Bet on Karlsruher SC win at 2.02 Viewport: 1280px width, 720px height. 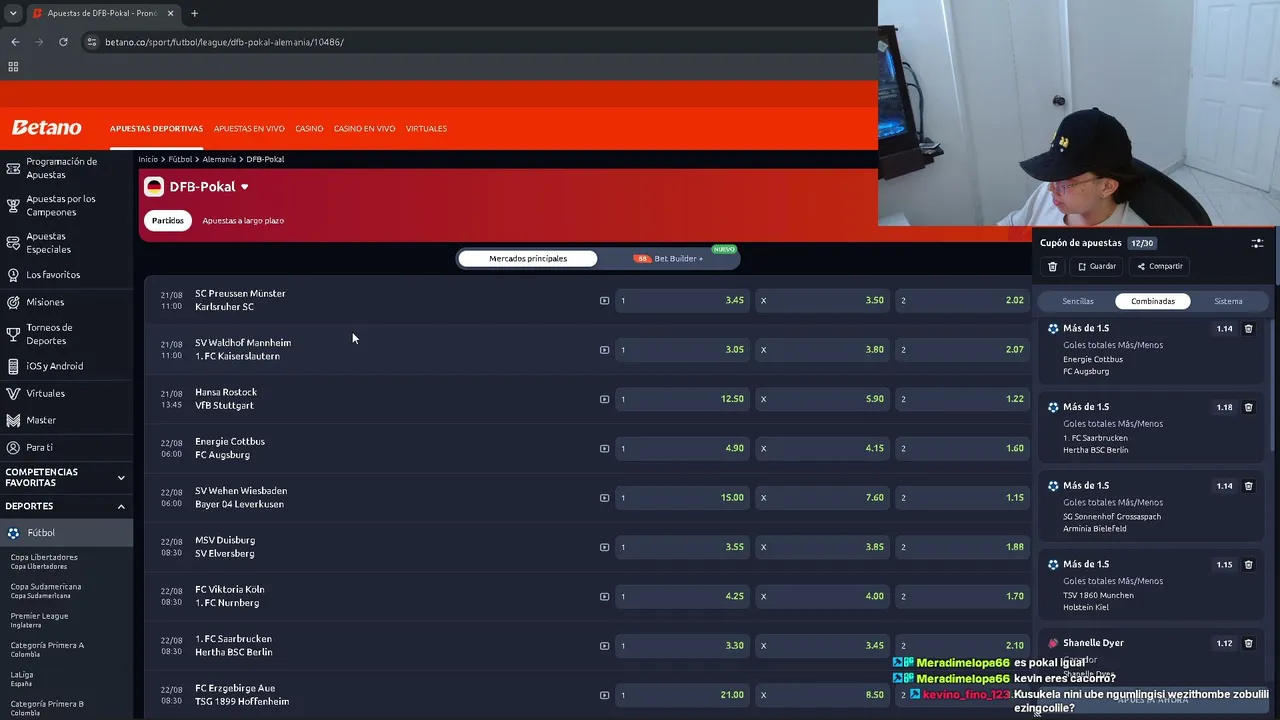point(962,300)
